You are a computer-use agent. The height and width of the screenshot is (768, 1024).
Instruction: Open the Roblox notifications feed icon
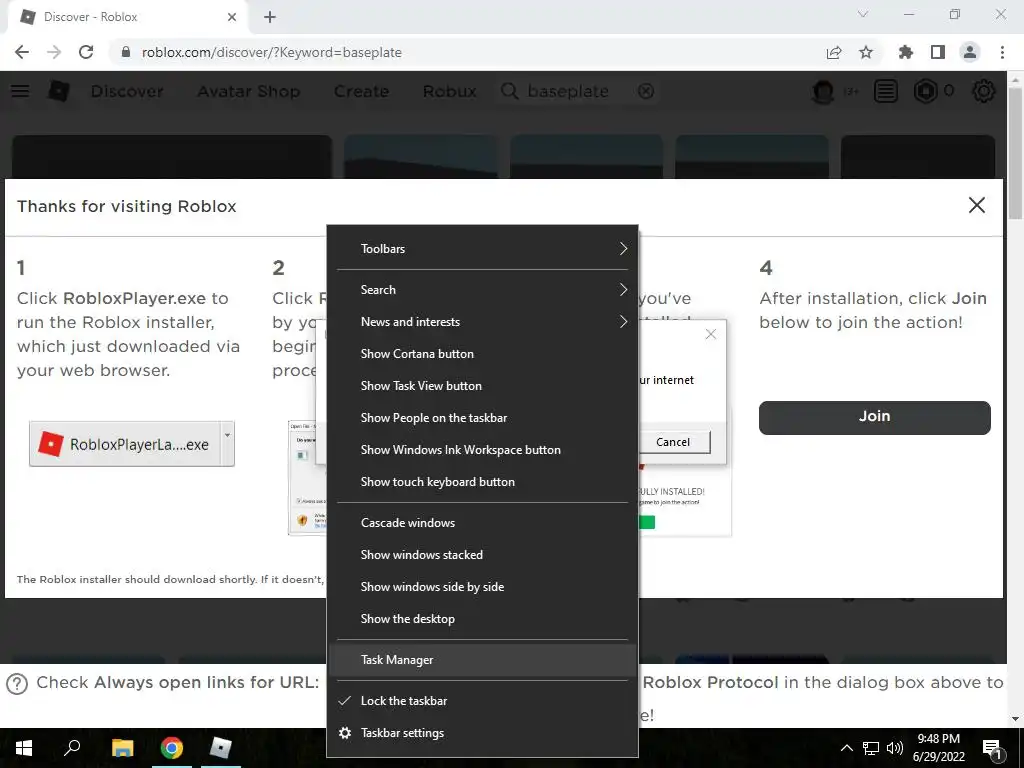[x=886, y=91]
